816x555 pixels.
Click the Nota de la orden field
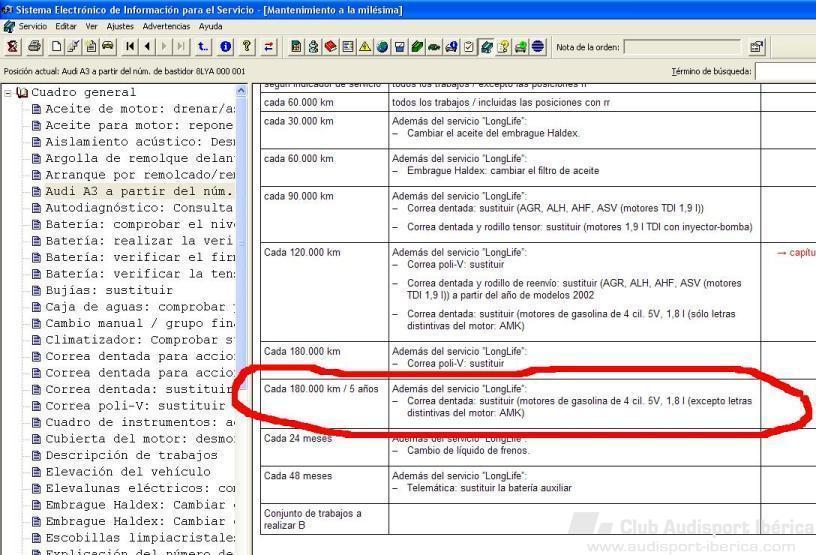682,47
